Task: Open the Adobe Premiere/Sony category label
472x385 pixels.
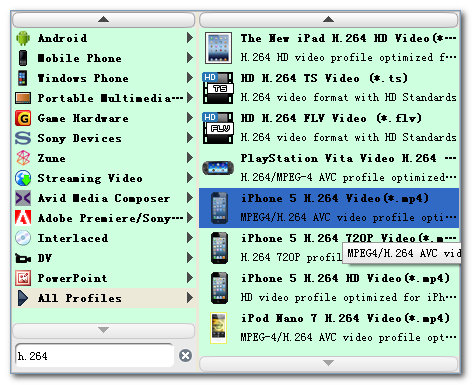Action: pyautogui.click(x=110, y=218)
